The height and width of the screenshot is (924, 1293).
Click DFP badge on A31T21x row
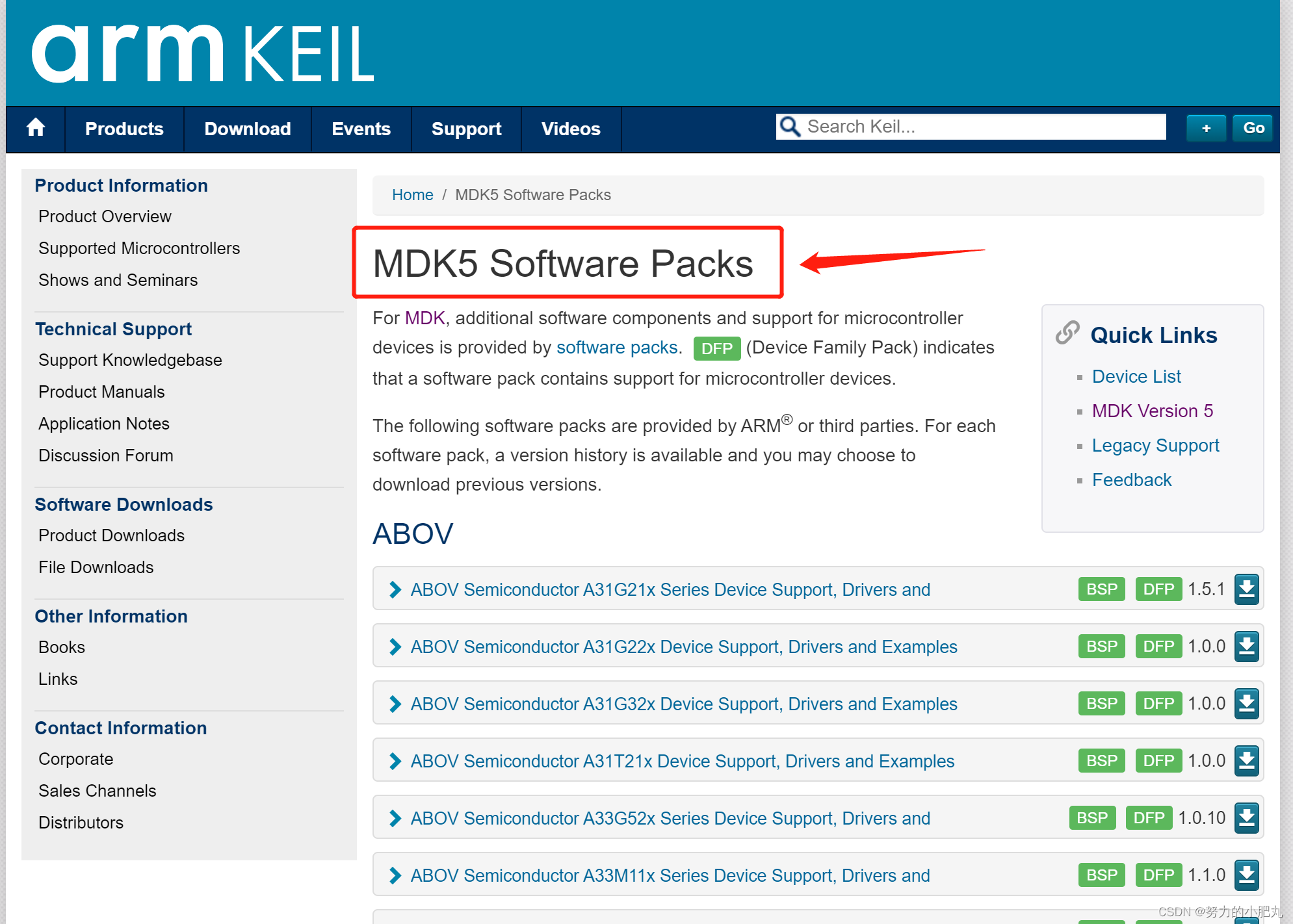coord(1158,761)
